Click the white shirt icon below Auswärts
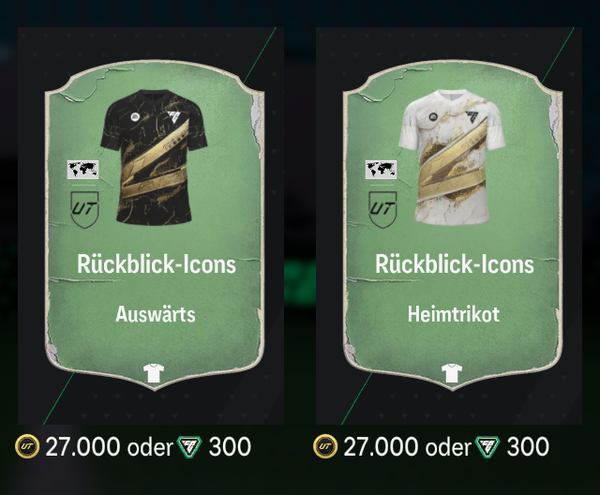Image resolution: width=600 pixels, height=495 pixels. (x=154, y=373)
